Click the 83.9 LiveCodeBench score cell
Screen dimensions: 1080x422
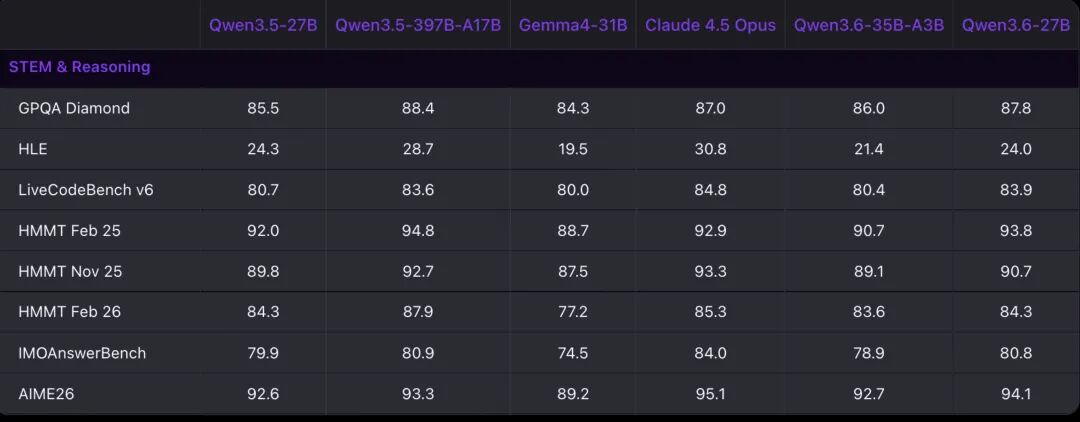point(1016,190)
